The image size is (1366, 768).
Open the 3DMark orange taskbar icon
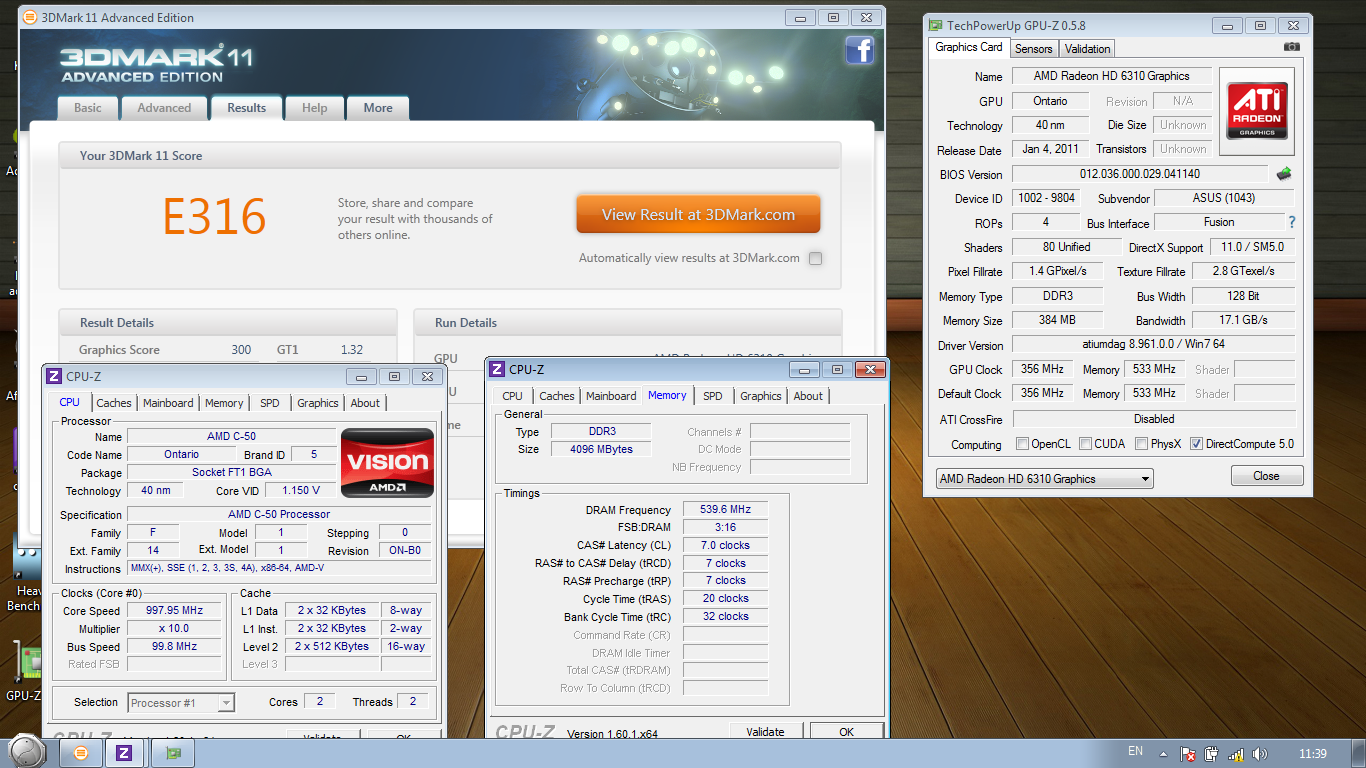tap(81, 752)
